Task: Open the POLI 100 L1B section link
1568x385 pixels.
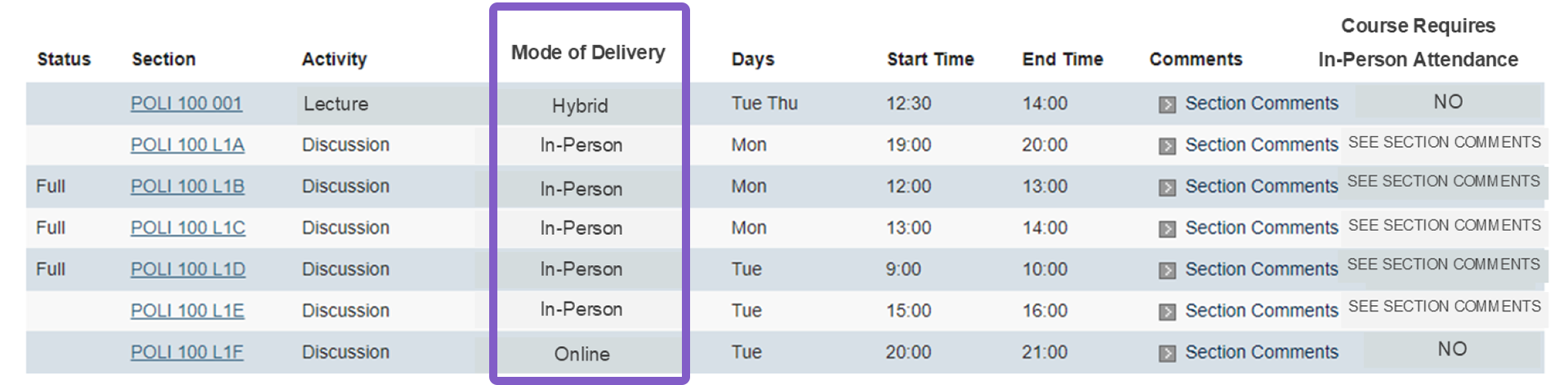Action: [187, 186]
